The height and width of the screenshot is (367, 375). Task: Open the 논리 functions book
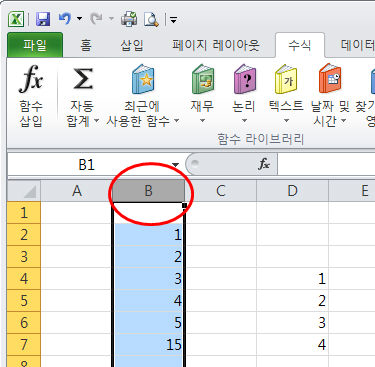[244, 94]
